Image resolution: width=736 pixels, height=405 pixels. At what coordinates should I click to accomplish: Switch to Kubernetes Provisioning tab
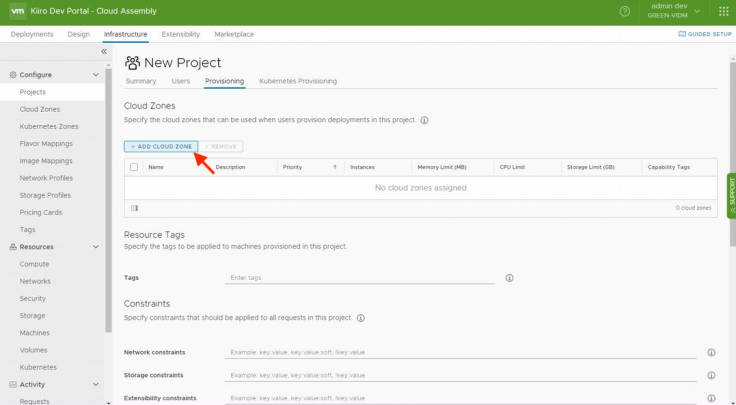(x=298, y=81)
